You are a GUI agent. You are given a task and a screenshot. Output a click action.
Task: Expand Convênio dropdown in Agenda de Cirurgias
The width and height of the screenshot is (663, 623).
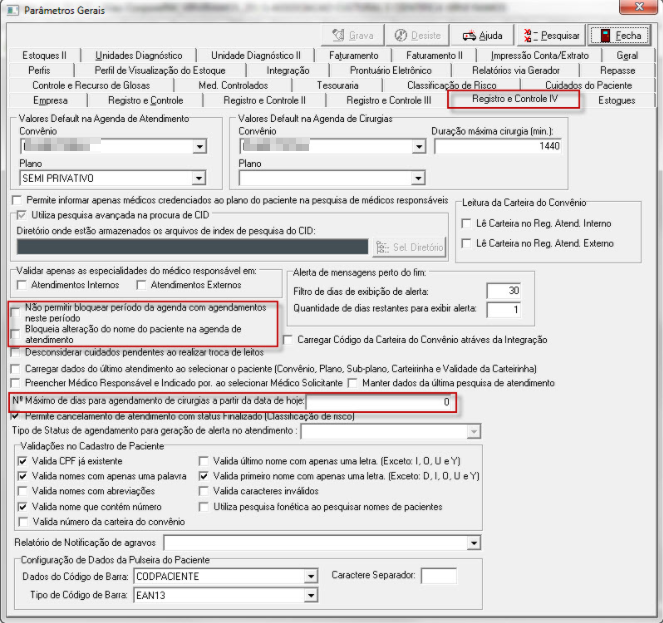(x=418, y=146)
